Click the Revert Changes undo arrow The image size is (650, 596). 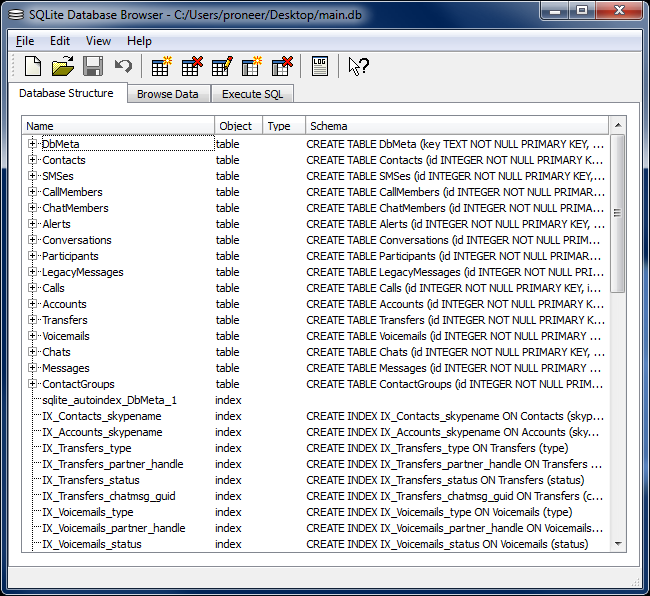(x=123, y=67)
